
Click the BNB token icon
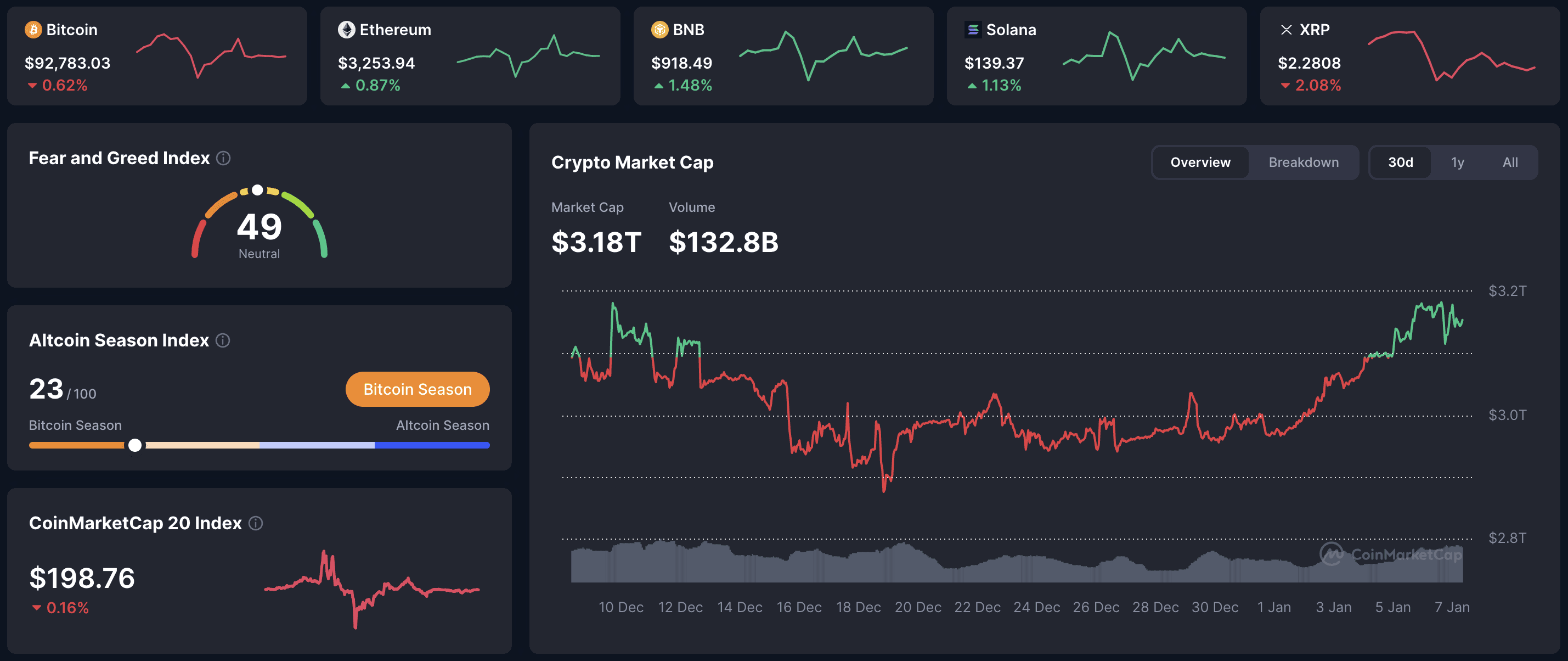point(659,29)
